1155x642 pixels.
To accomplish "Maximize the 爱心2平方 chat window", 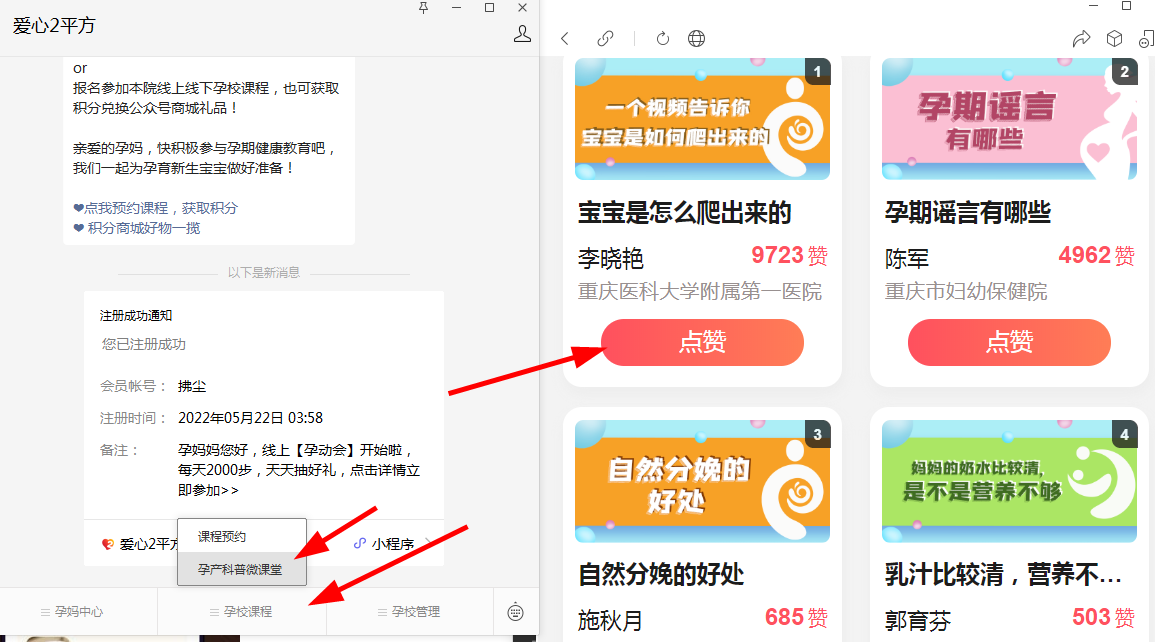I will pos(489,7).
